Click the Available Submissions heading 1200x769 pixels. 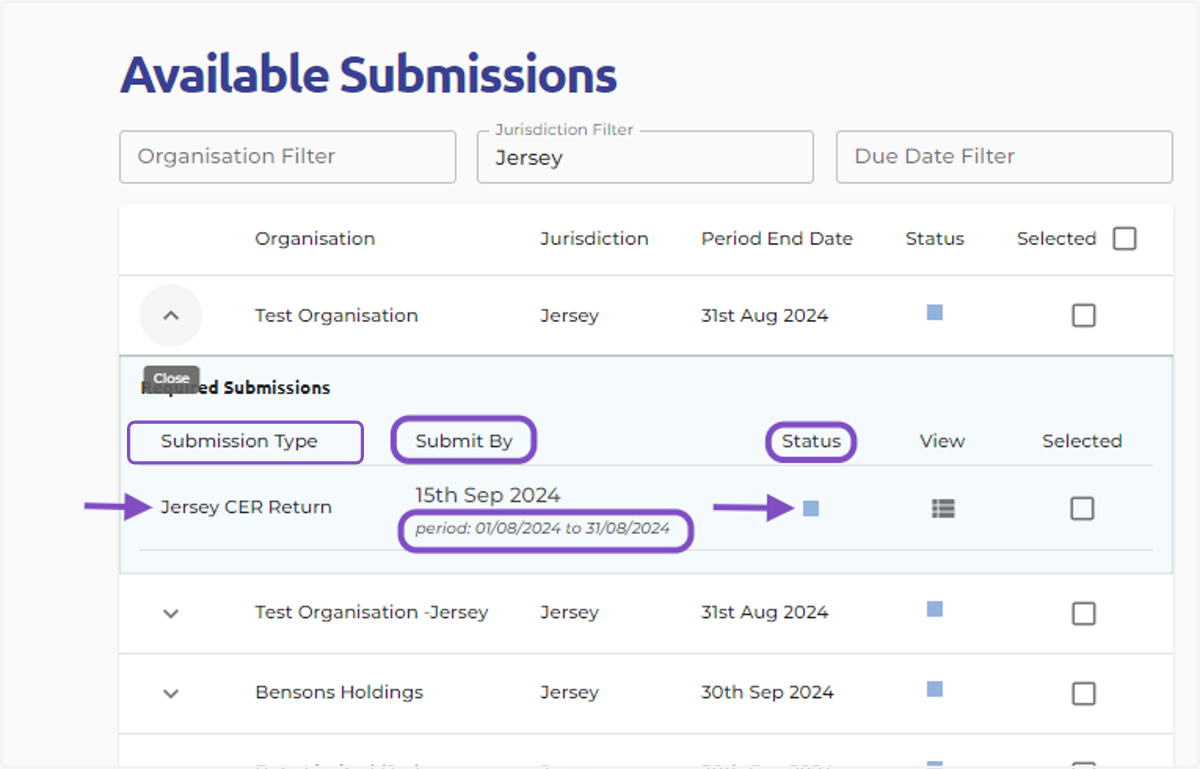[x=369, y=75]
